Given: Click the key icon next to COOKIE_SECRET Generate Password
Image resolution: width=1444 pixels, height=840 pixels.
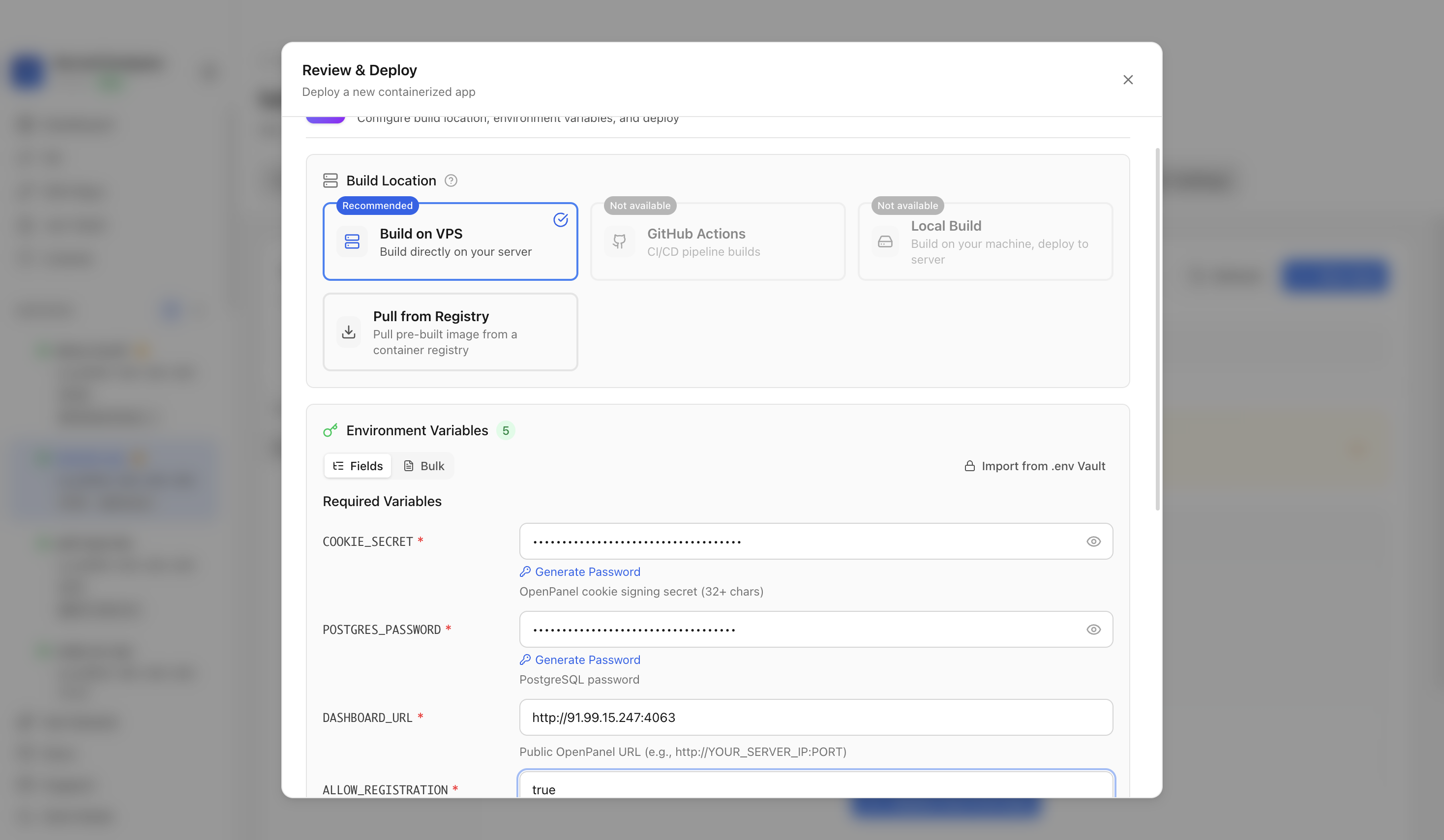Looking at the screenshot, I should click(x=525, y=571).
